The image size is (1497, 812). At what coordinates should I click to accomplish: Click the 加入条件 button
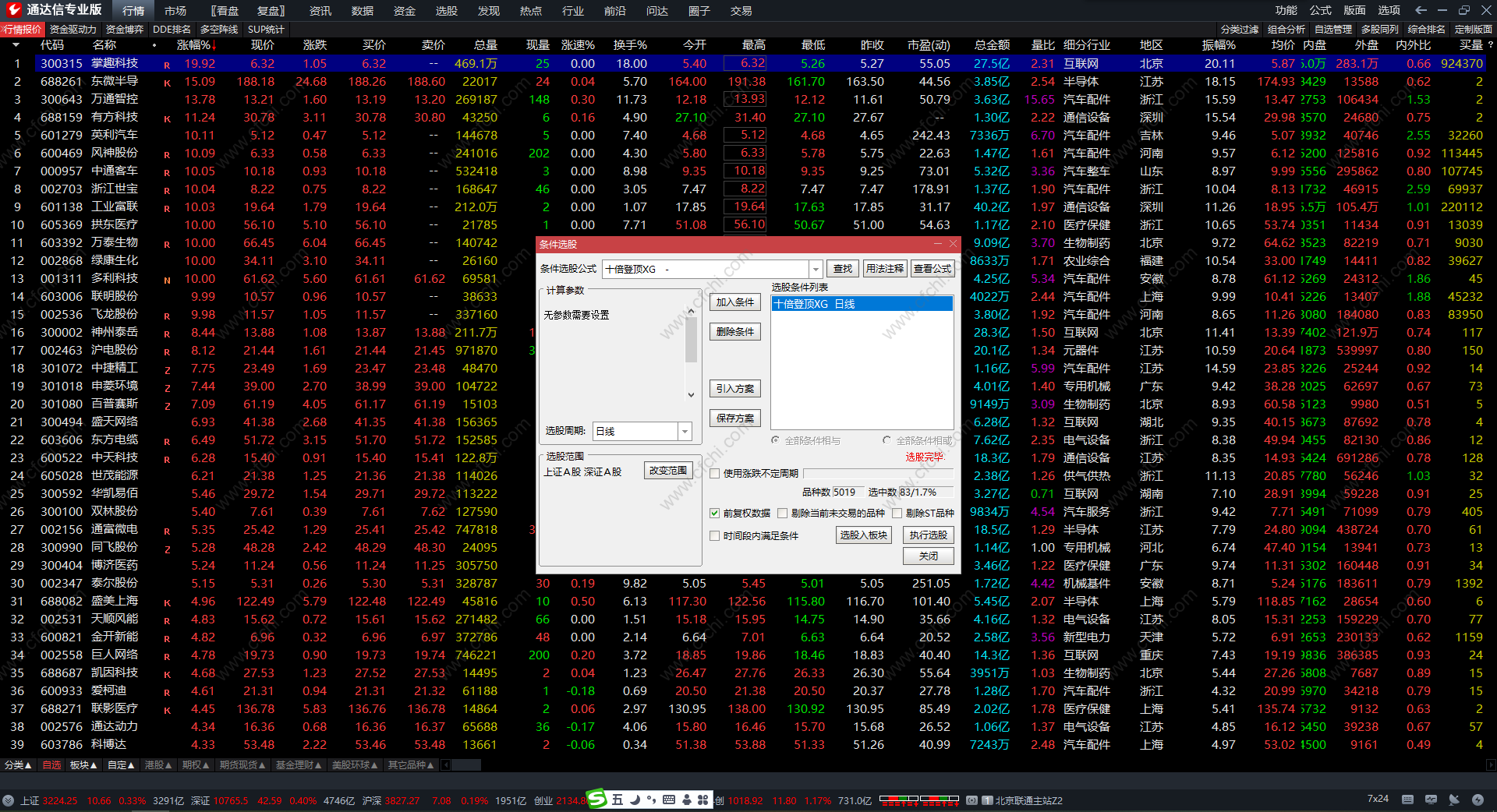click(734, 302)
